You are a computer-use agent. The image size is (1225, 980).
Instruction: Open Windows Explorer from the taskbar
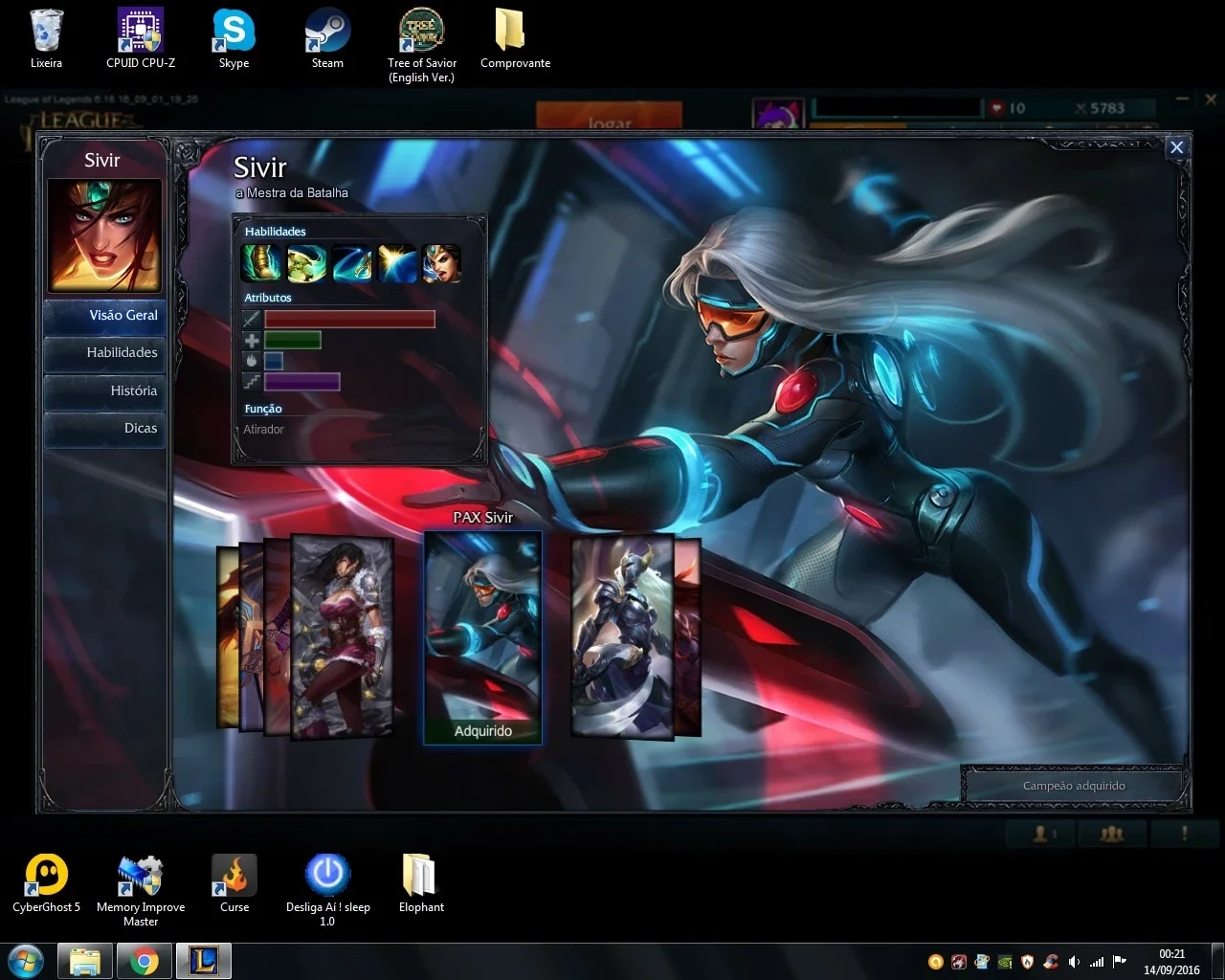pyautogui.click(x=85, y=961)
